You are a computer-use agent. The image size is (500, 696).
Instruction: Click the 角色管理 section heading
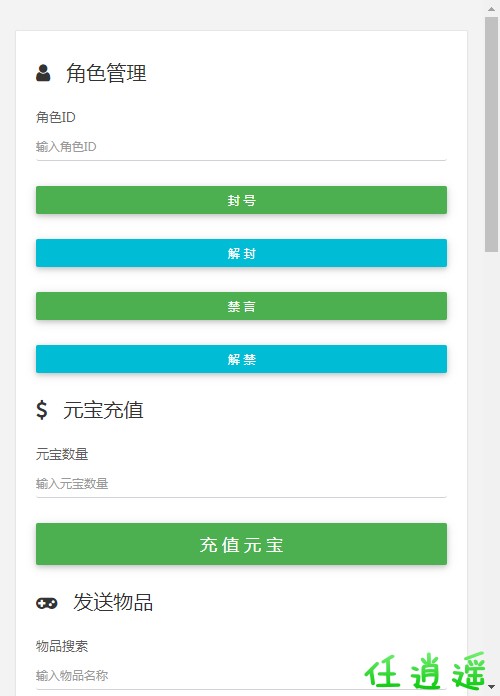106,73
